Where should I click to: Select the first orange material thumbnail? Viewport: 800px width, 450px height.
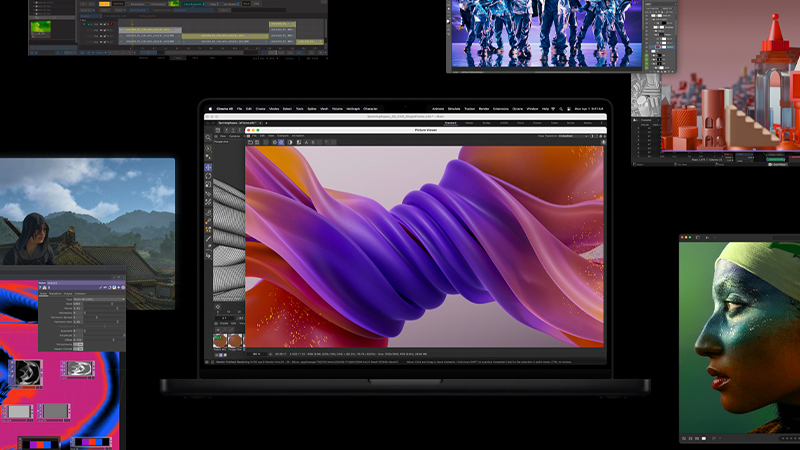point(220,340)
